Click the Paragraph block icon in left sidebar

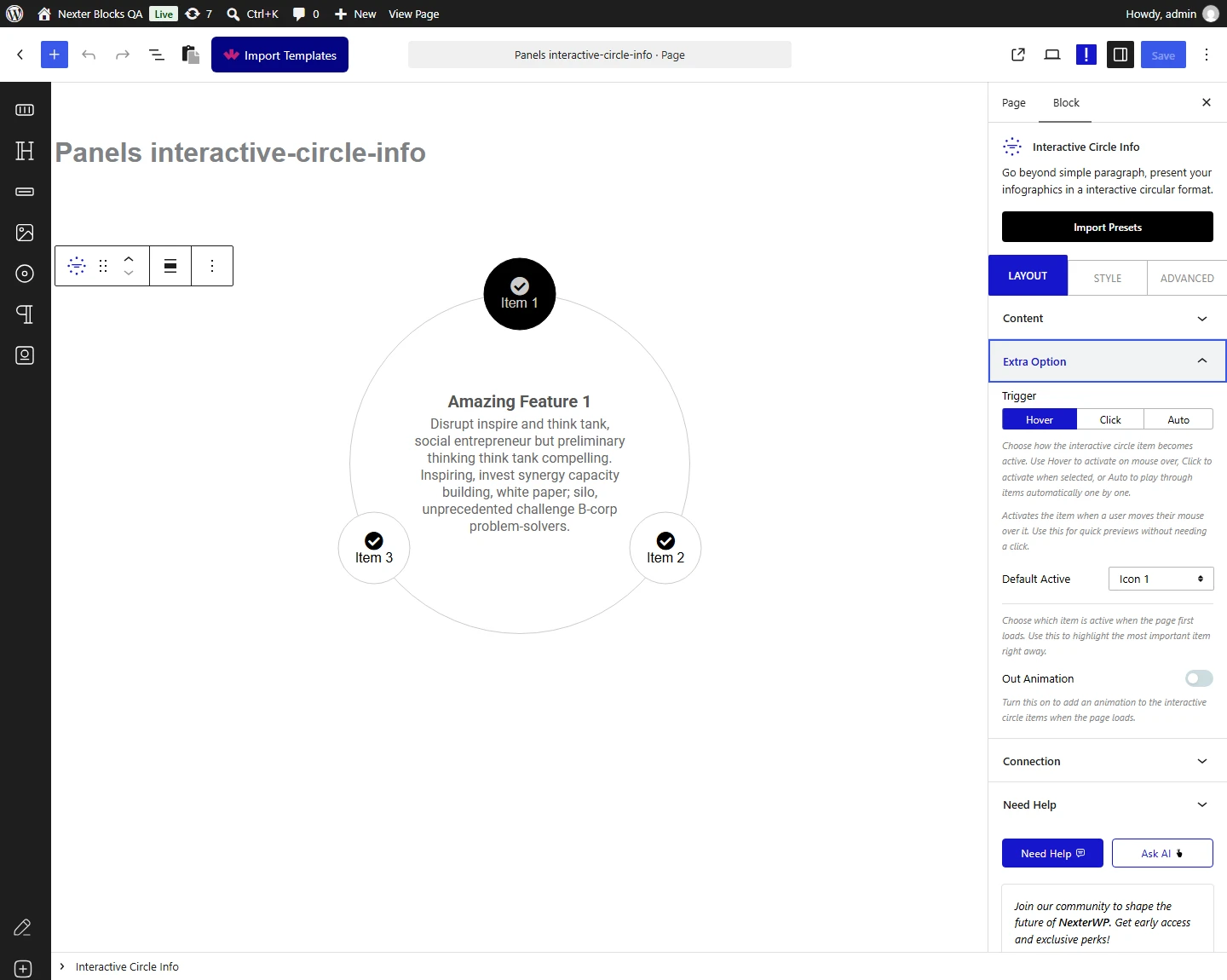pos(25,314)
